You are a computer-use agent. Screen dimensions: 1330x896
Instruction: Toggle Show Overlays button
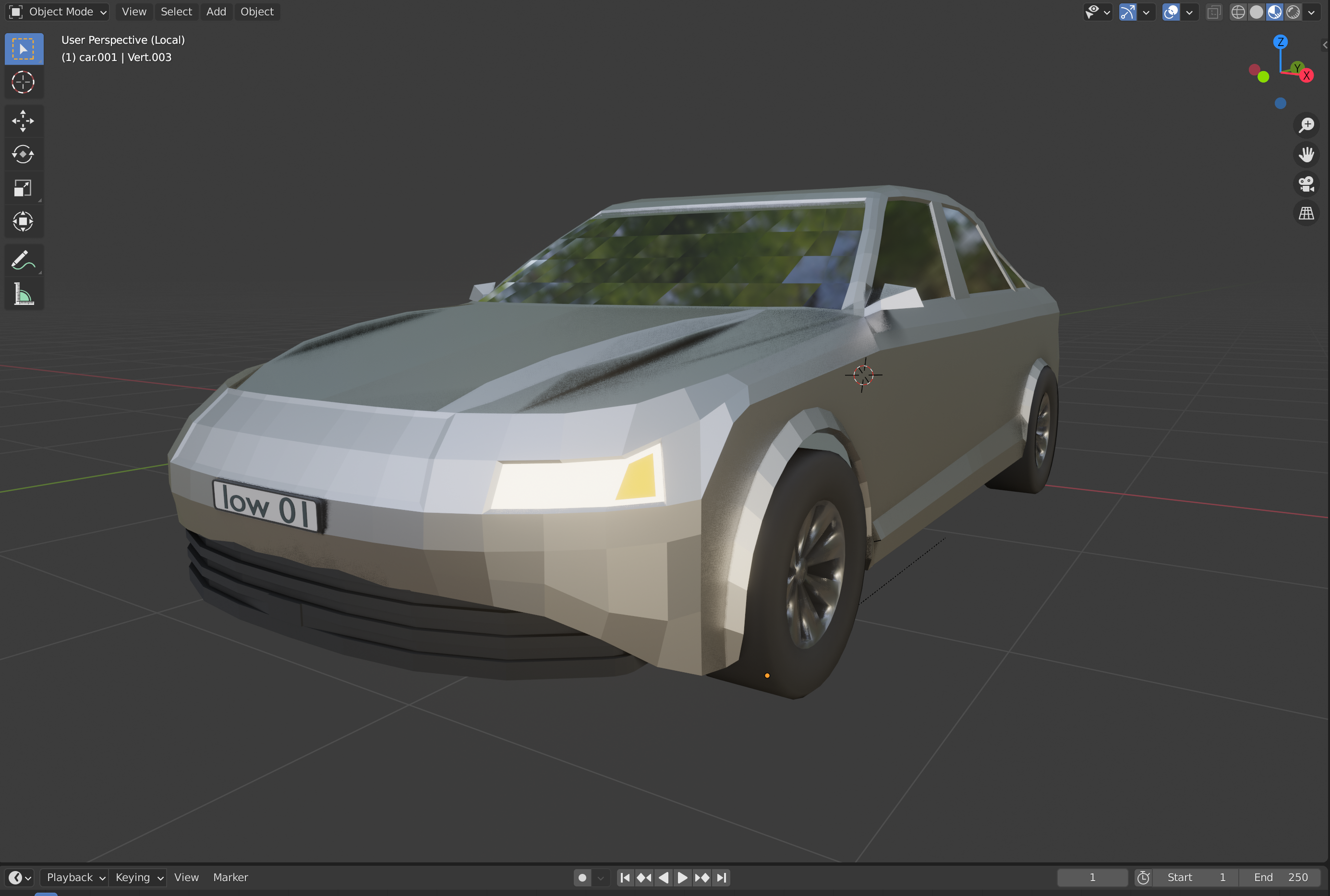pos(1171,12)
